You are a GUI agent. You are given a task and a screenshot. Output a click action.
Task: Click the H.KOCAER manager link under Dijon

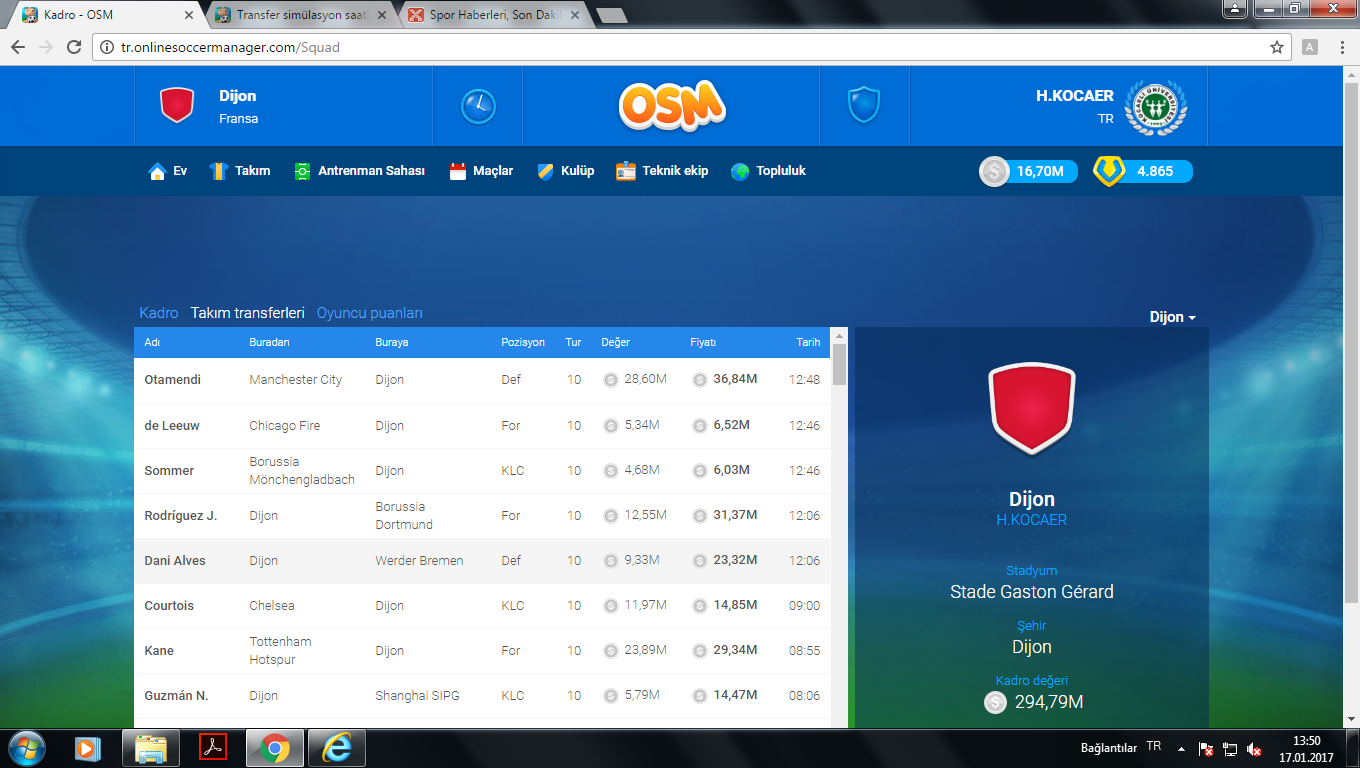1031,520
